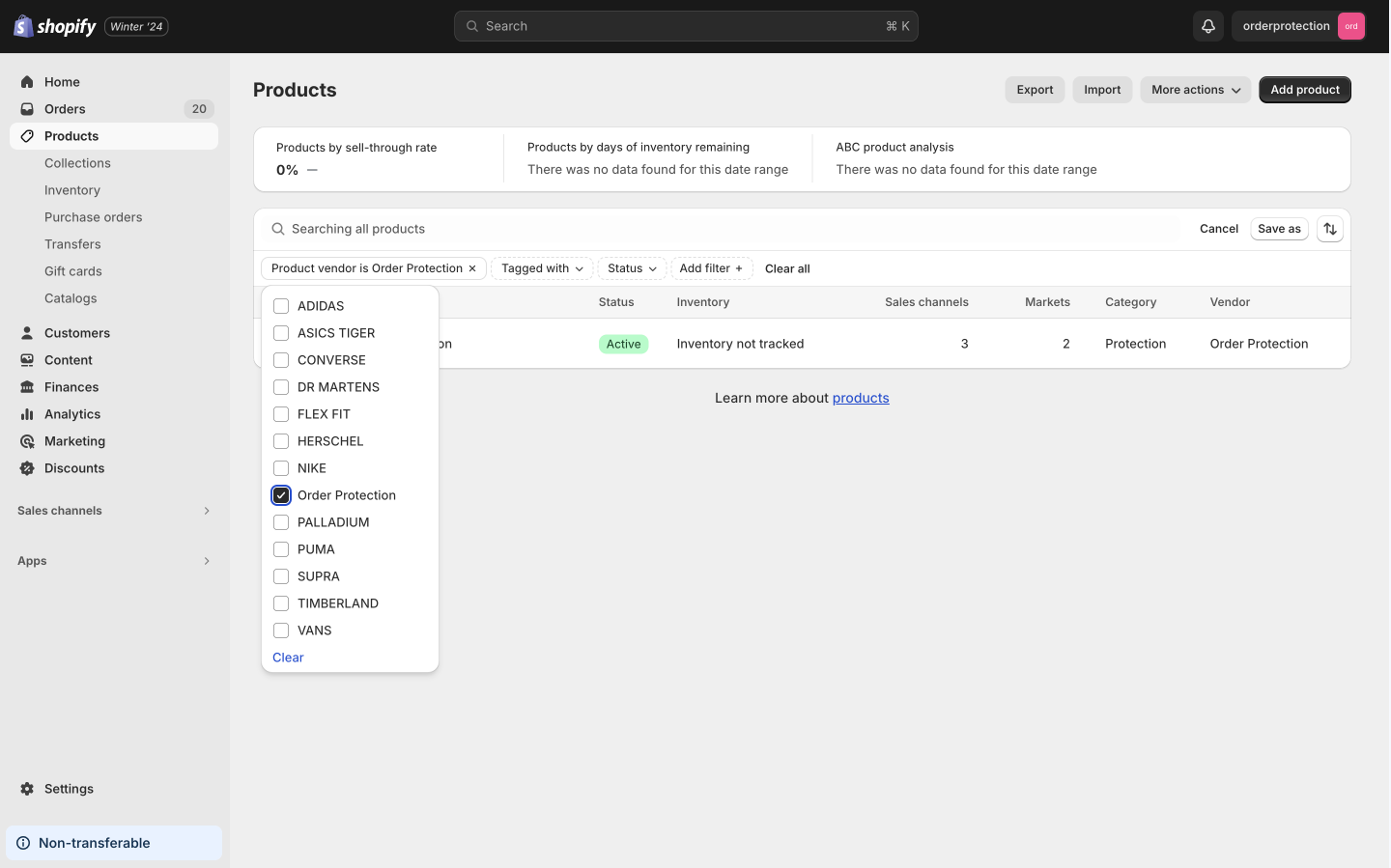The image size is (1391, 868).
Task: Remove the Product vendor filter with x
Action: [472, 268]
